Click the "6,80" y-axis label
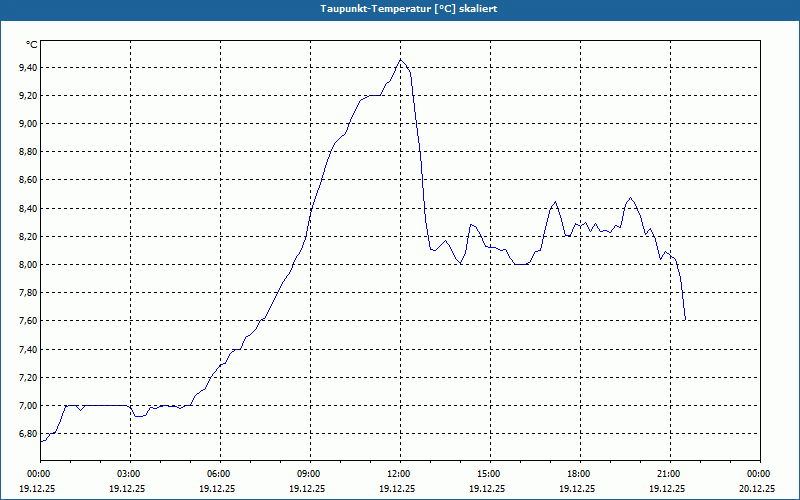This screenshot has width=800, height=500. point(29,434)
